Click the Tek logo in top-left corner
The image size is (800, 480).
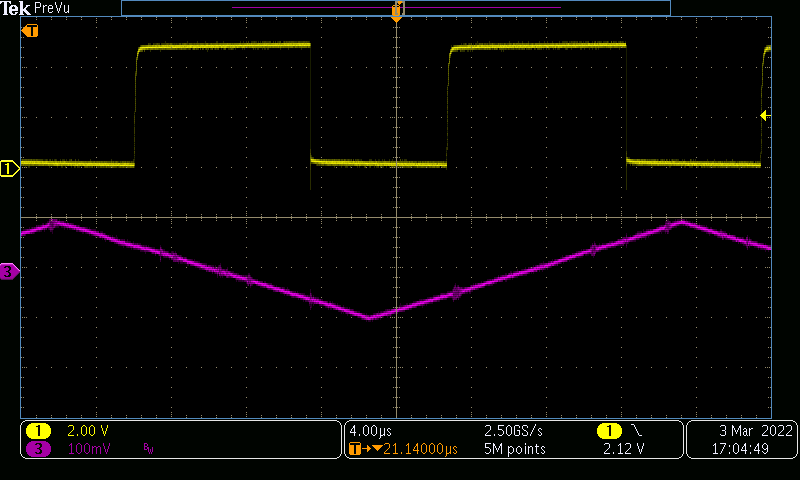[16, 8]
